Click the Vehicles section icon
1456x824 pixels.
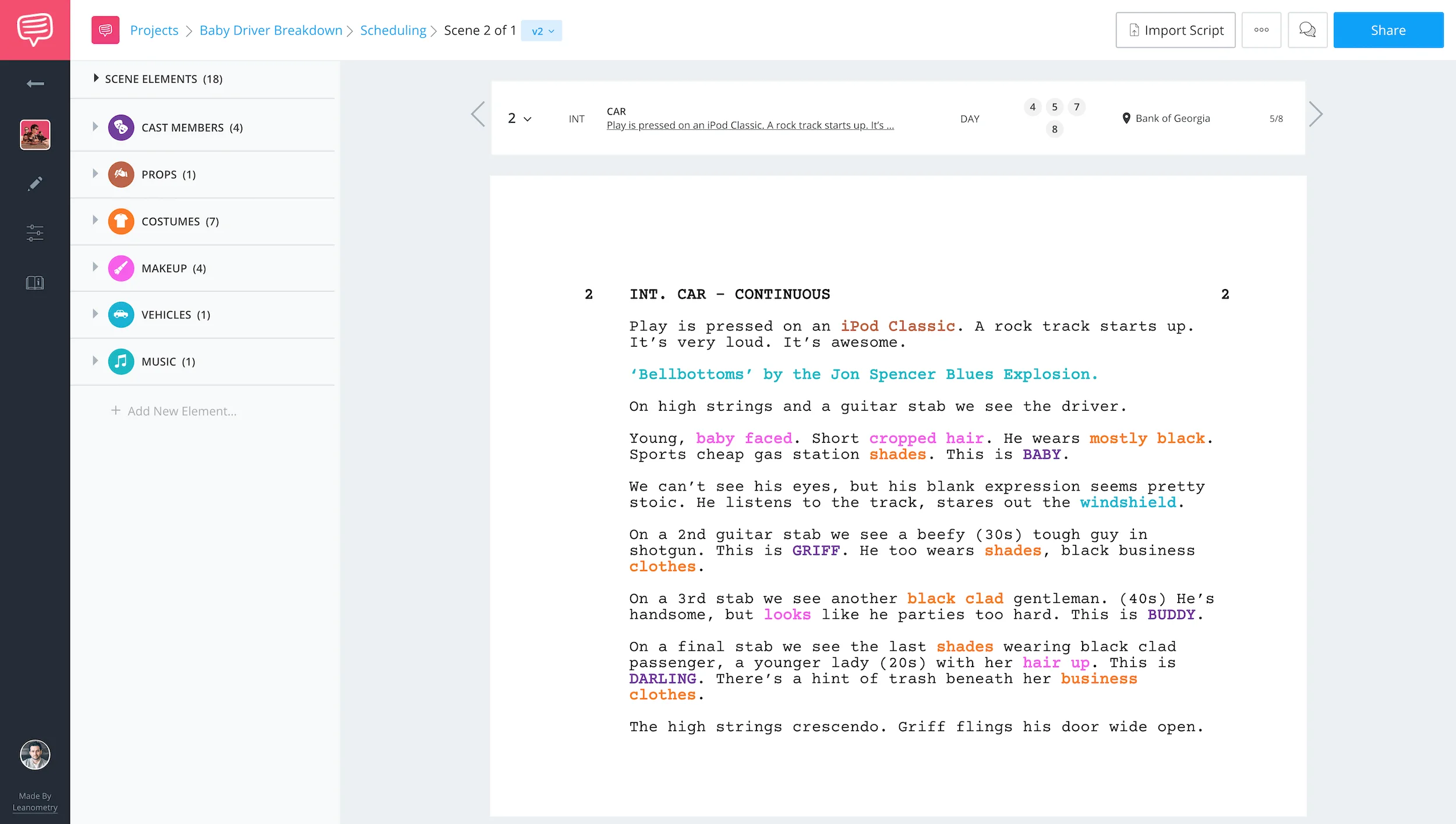(120, 314)
